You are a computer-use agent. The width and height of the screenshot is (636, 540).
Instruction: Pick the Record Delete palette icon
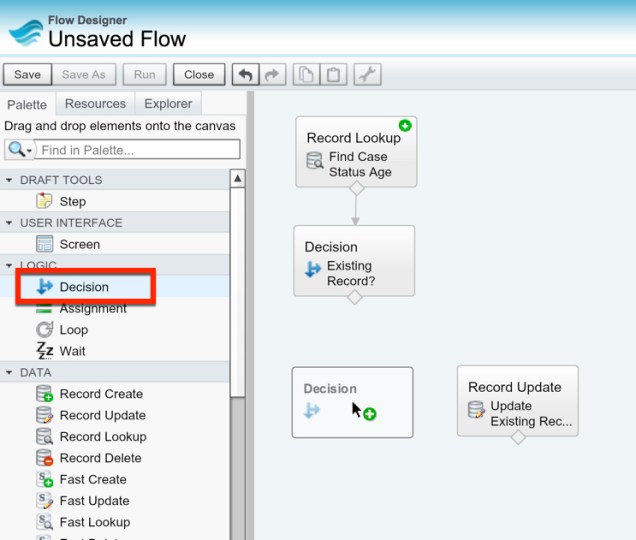tap(45, 458)
